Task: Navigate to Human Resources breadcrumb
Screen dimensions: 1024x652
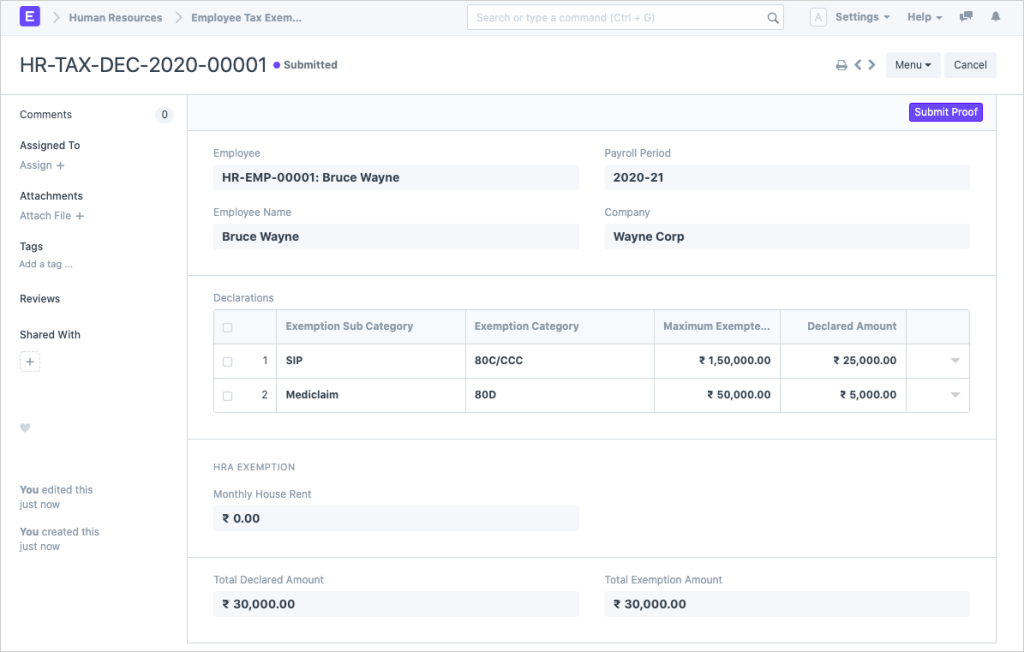Action: (113, 16)
